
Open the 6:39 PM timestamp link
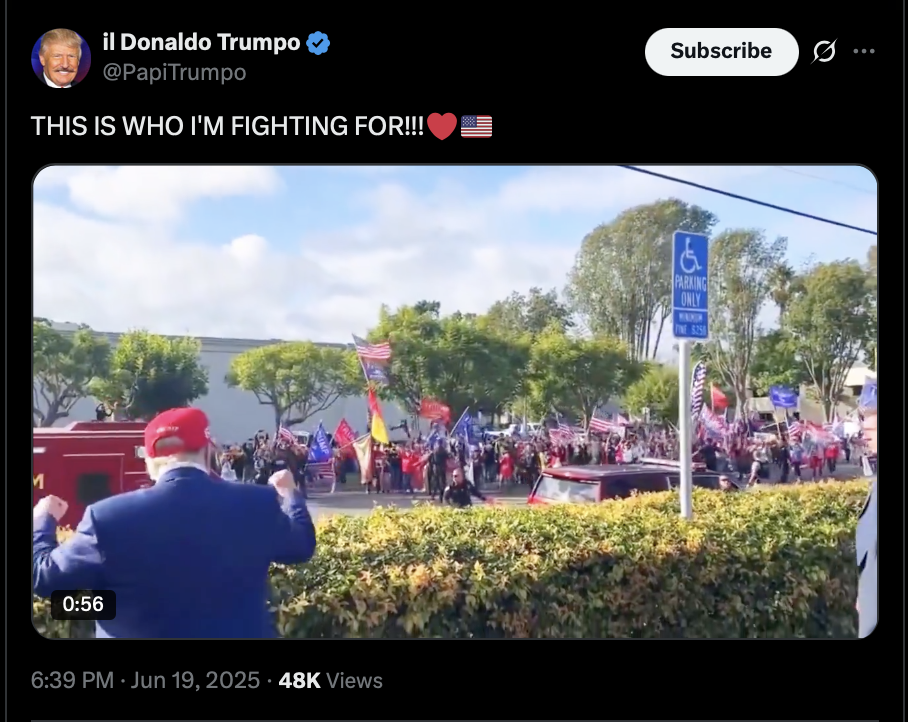pos(72,680)
